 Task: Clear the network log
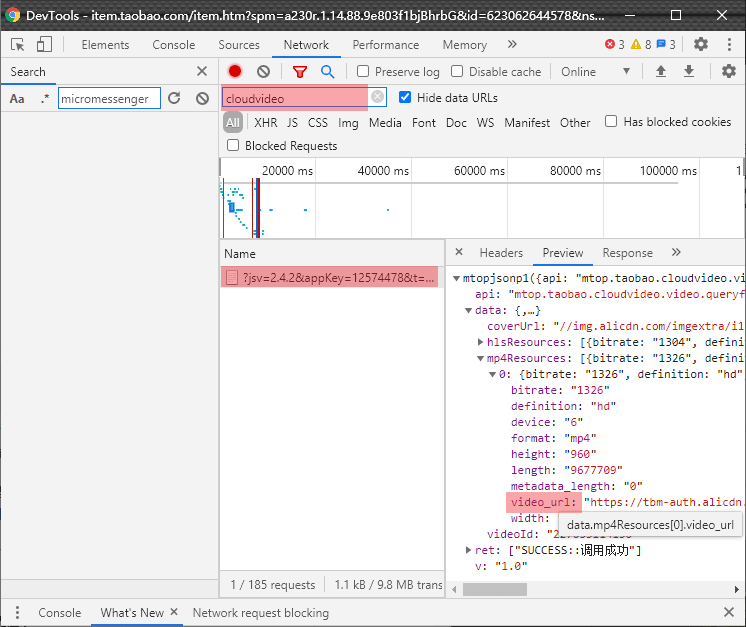point(263,72)
